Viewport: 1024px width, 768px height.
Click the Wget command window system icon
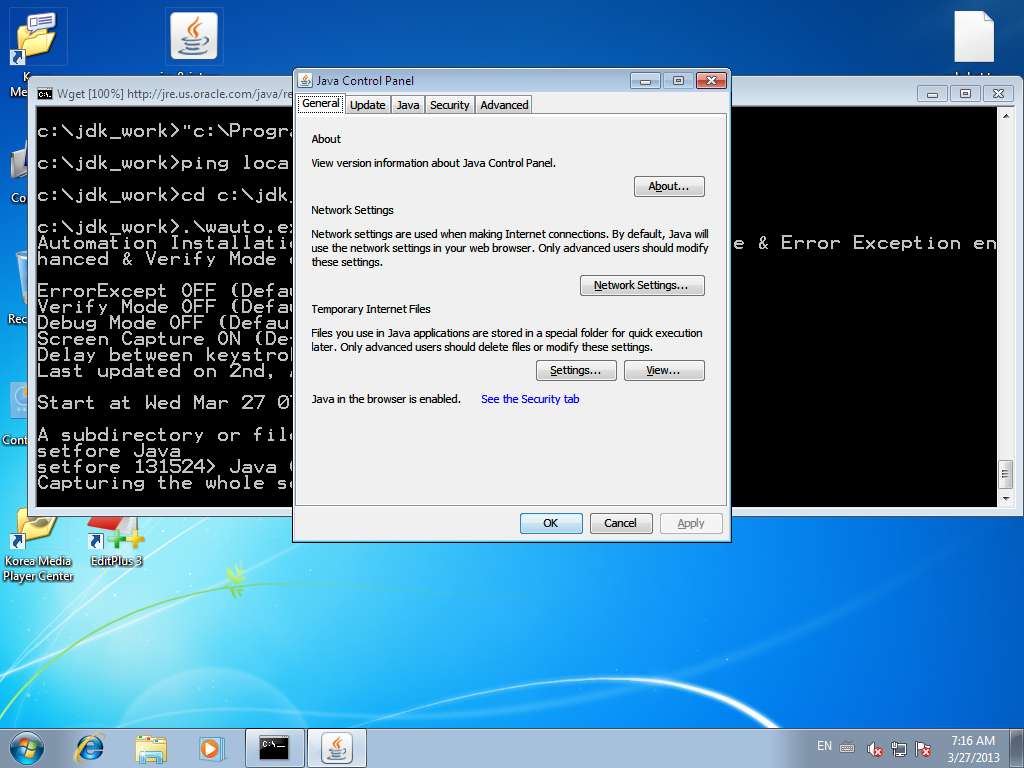[44, 94]
